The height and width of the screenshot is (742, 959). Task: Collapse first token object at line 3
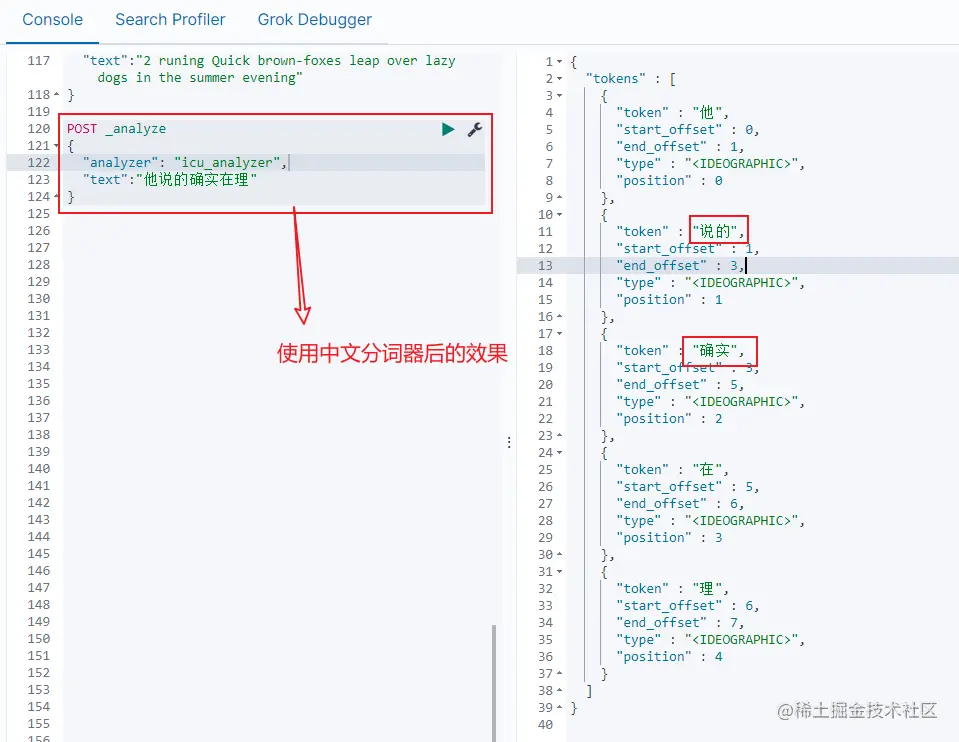(559, 96)
